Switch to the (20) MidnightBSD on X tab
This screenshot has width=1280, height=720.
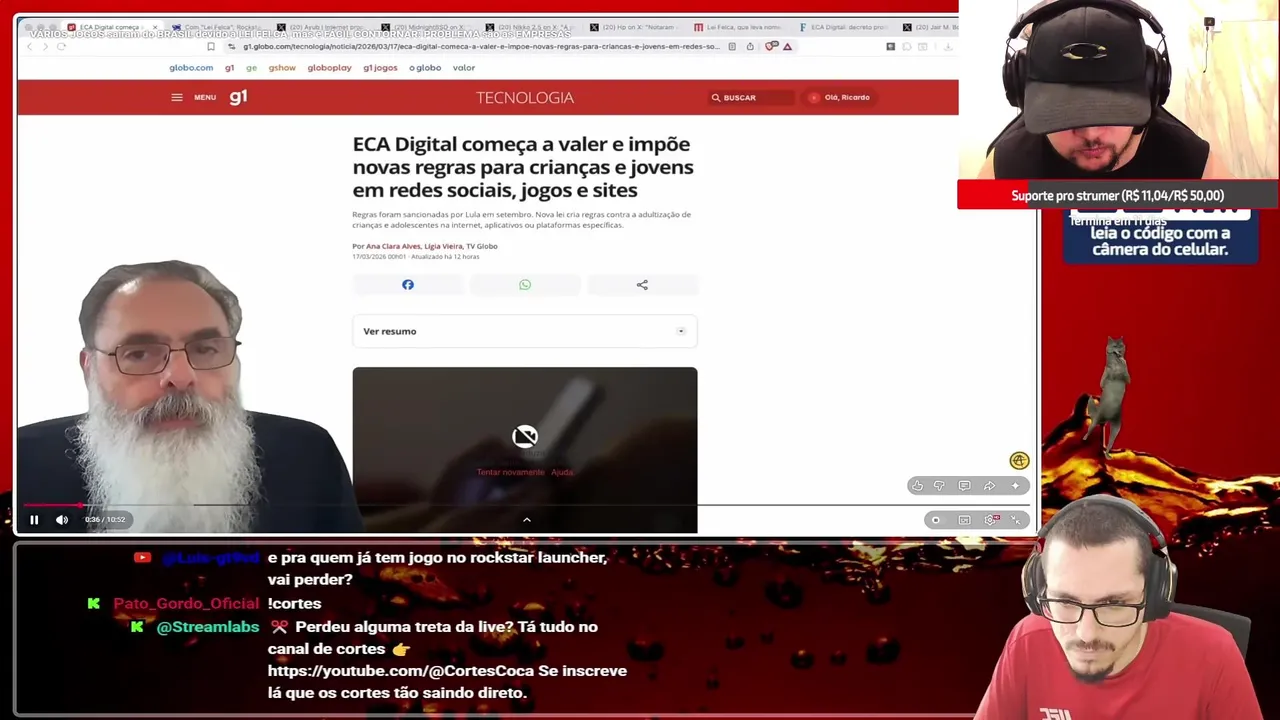click(x=427, y=27)
